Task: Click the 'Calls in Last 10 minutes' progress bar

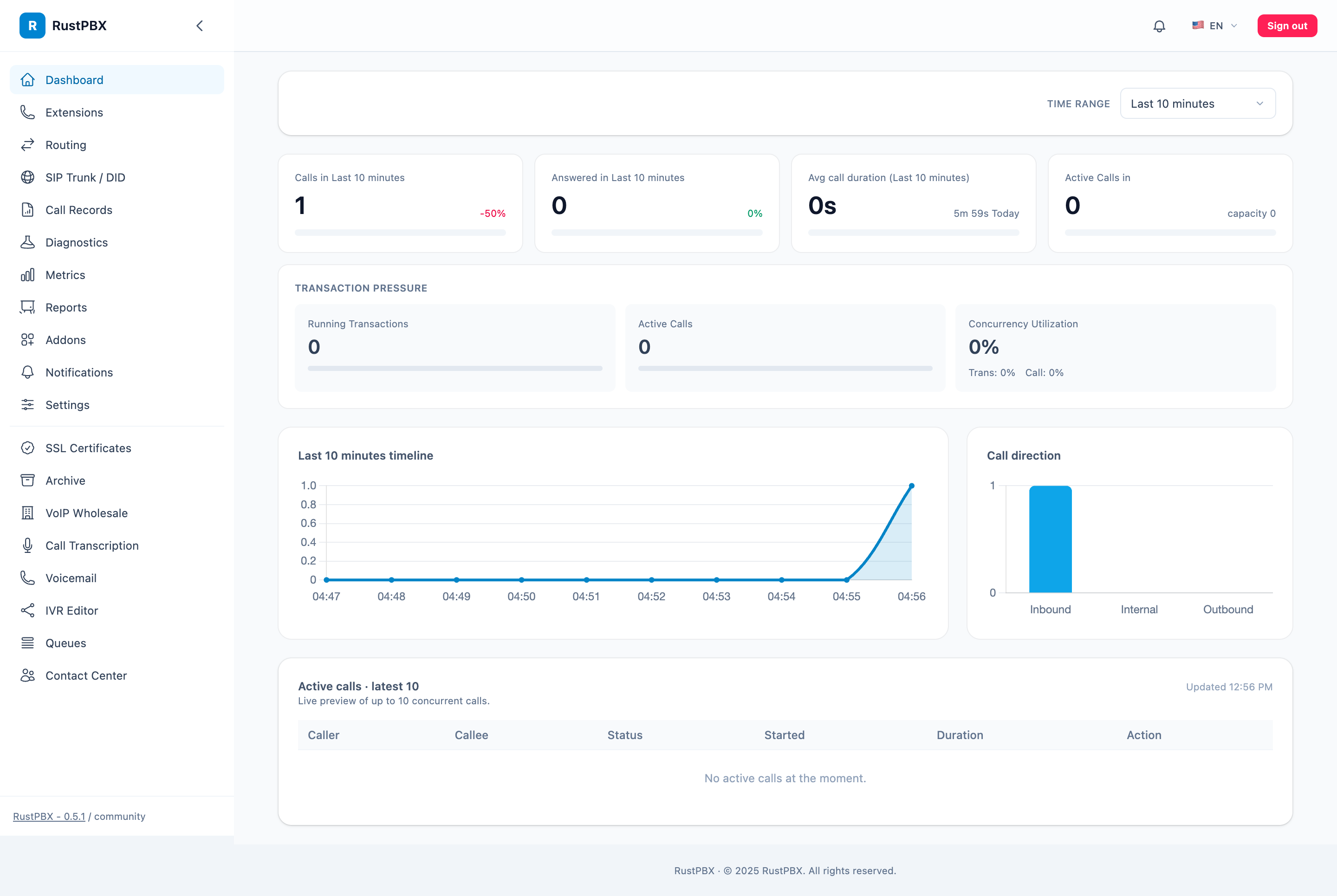Action: pos(400,233)
